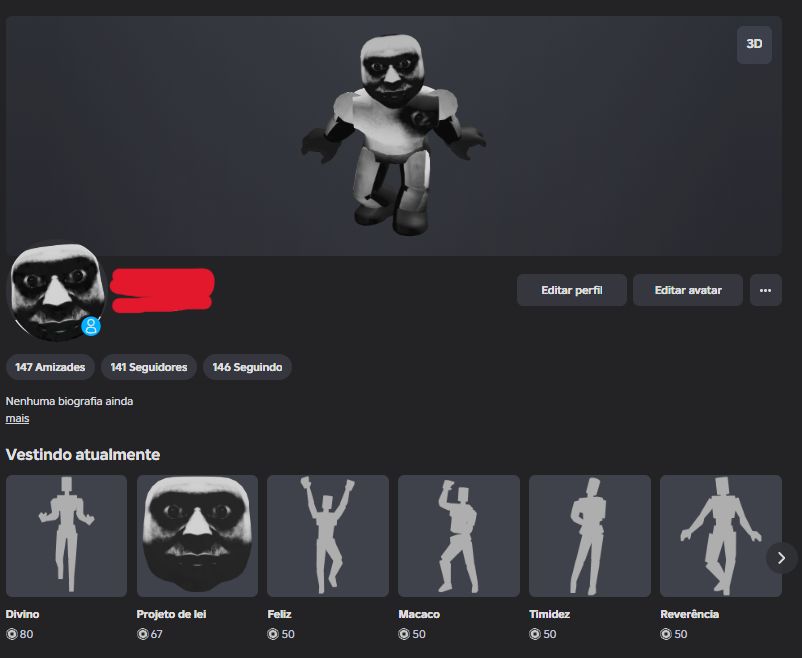
Task: Expand the biography with the mais link
Action: pos(17,419)
